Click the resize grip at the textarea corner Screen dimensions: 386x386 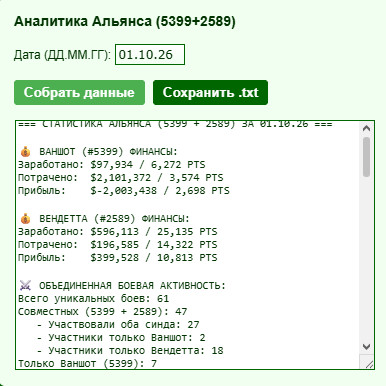369,364
